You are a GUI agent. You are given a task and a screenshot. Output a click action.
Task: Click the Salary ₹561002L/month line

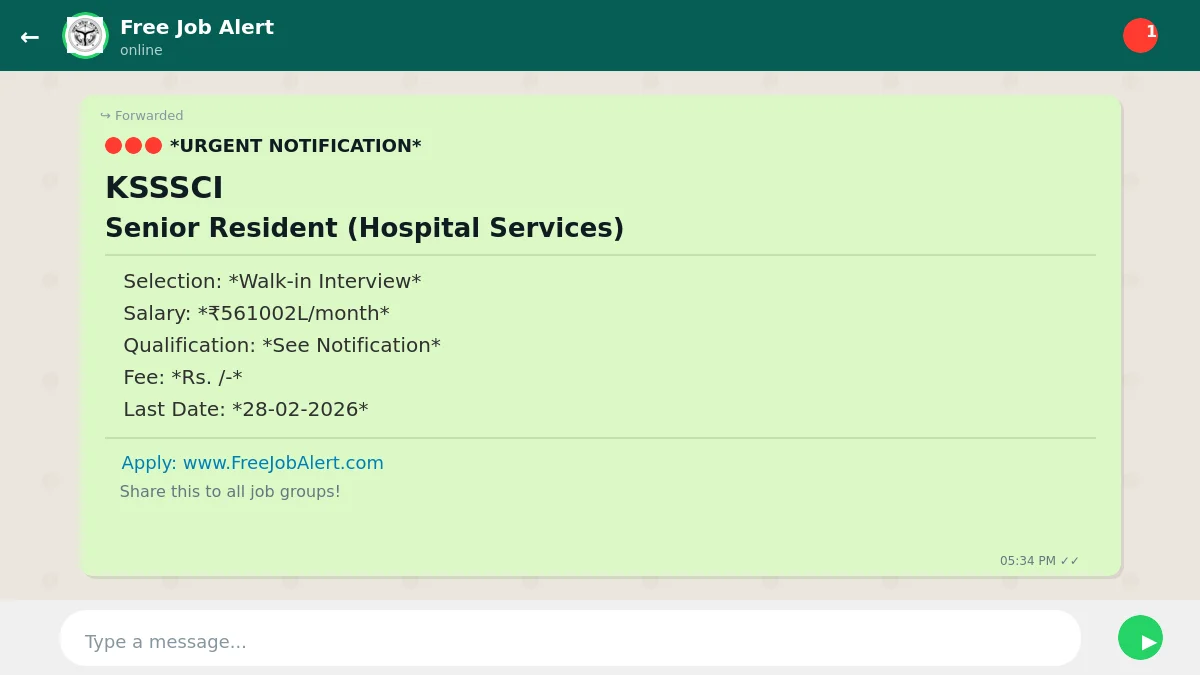coord(256,313)
